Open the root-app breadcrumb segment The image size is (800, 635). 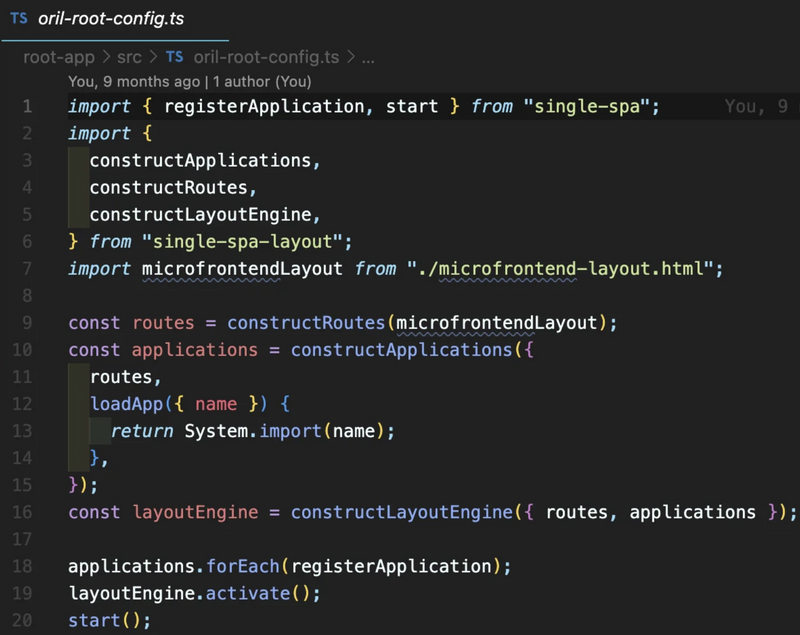tap(59, 57)
